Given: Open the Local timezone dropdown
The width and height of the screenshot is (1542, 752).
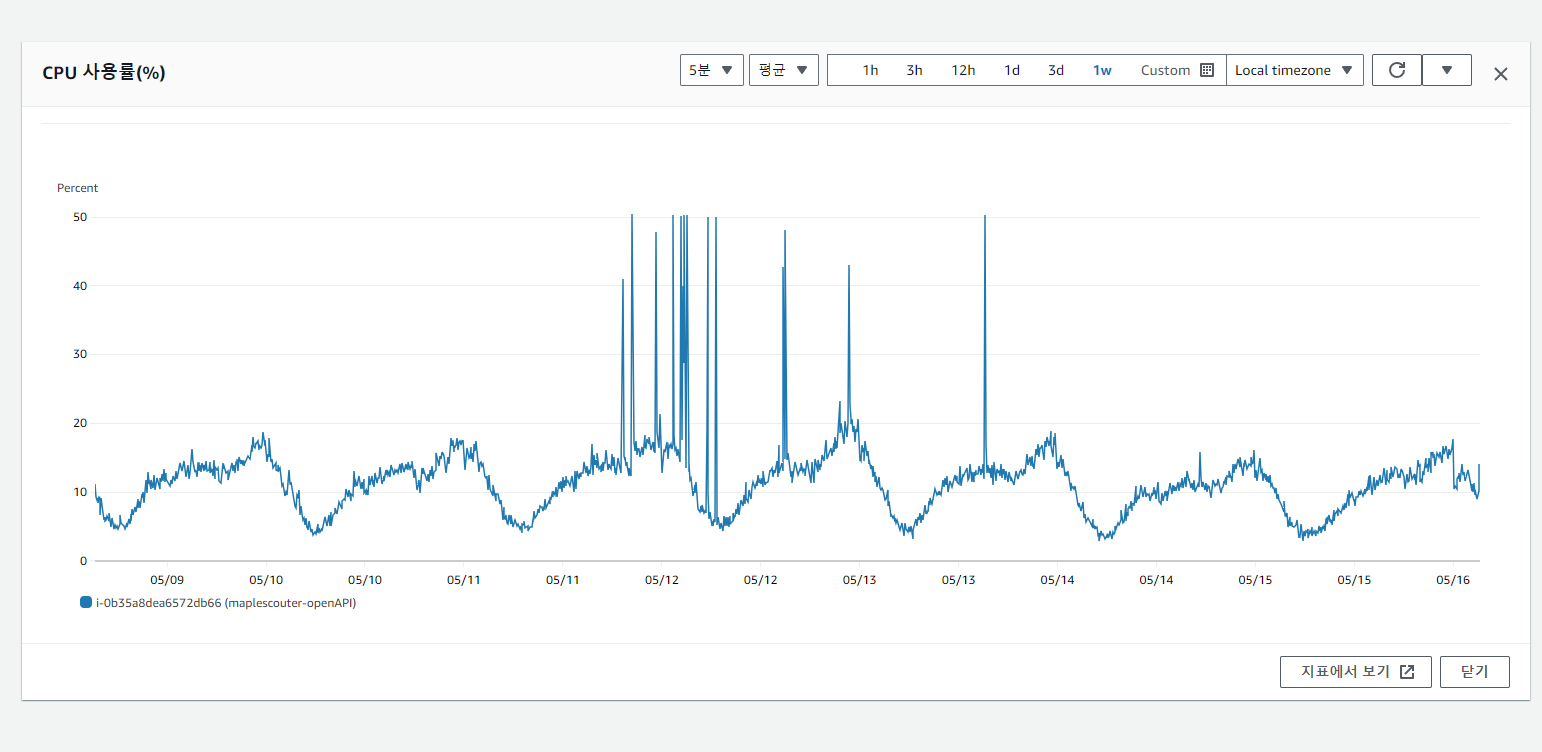Looking at the screenshot, I should (1295, 70).
